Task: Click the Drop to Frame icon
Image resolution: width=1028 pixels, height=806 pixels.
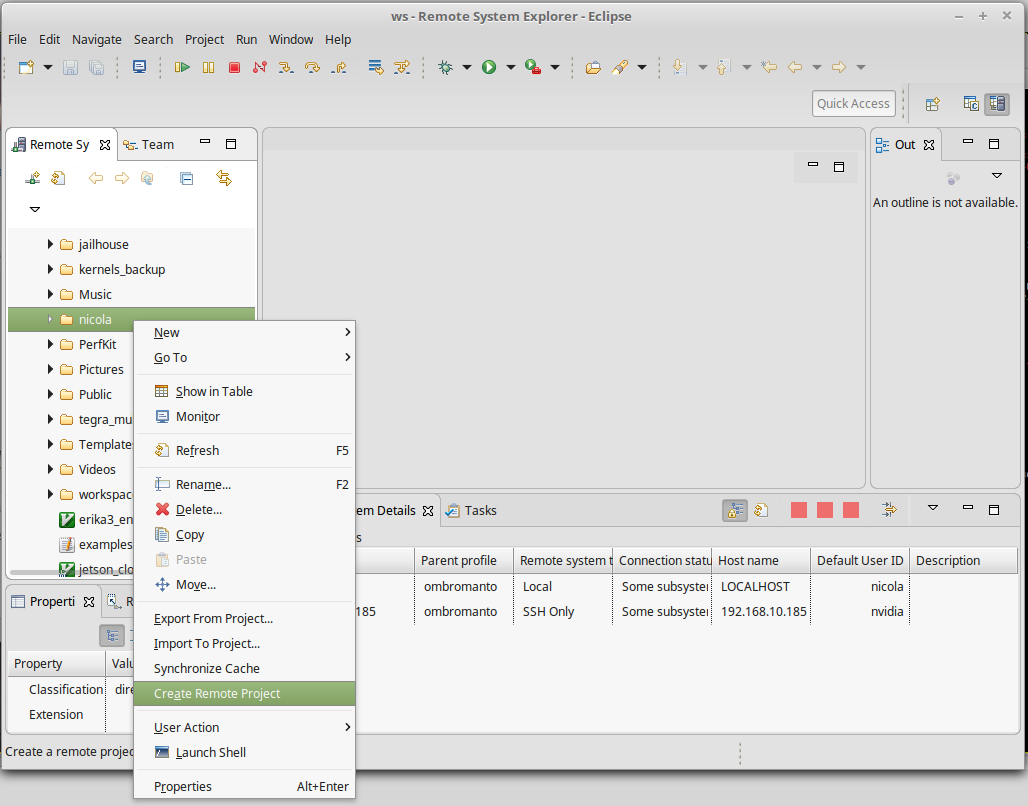Action: pyautogui.click(x=376, y=67)
